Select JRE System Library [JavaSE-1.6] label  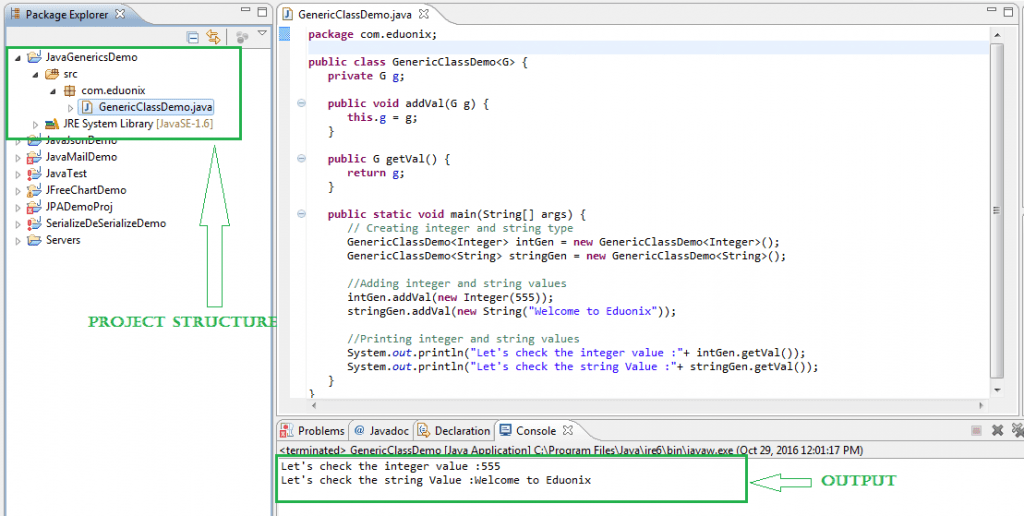click(x=138, y=123)
